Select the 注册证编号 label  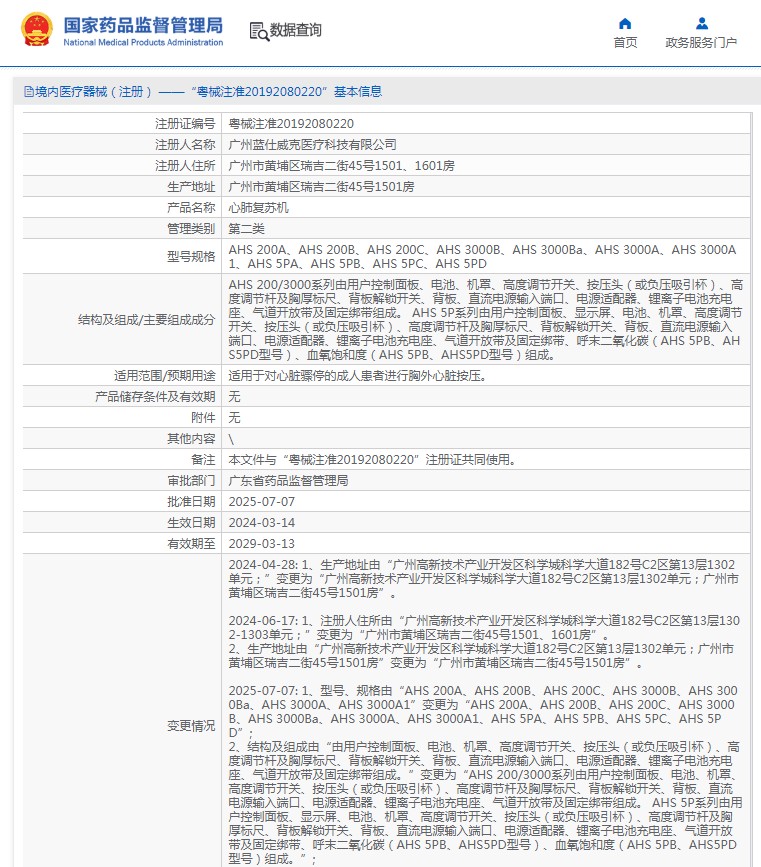[185, 124]
